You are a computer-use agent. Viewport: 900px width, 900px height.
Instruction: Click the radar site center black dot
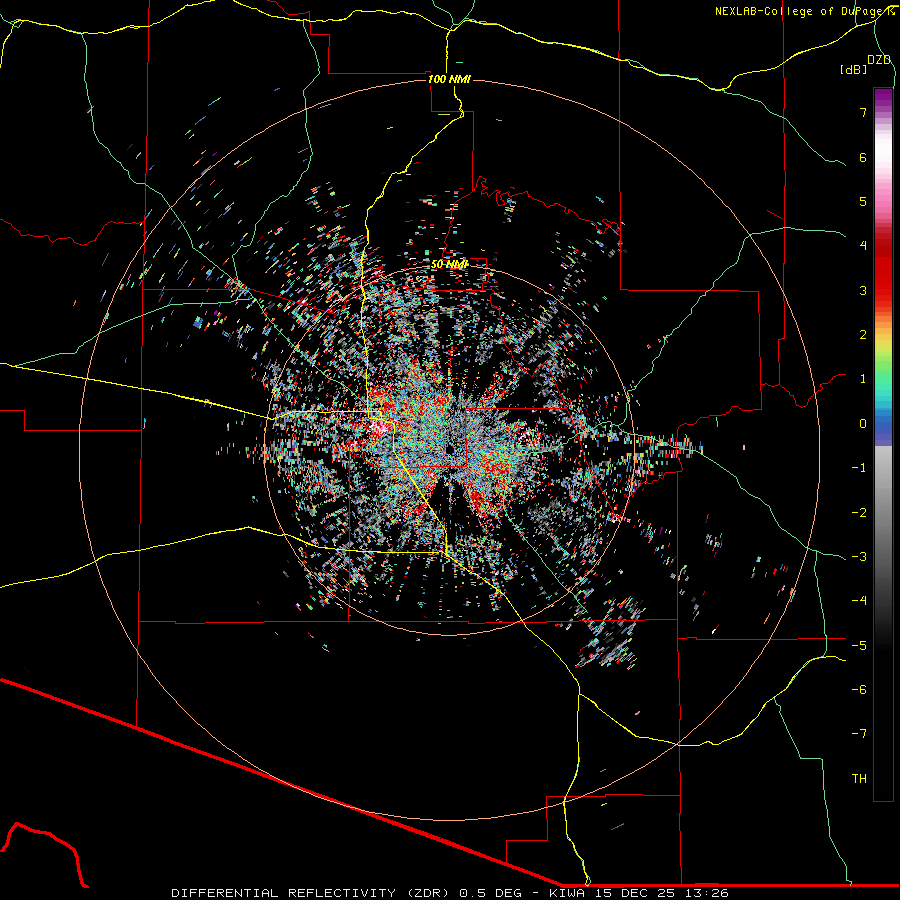click(449, 448)
